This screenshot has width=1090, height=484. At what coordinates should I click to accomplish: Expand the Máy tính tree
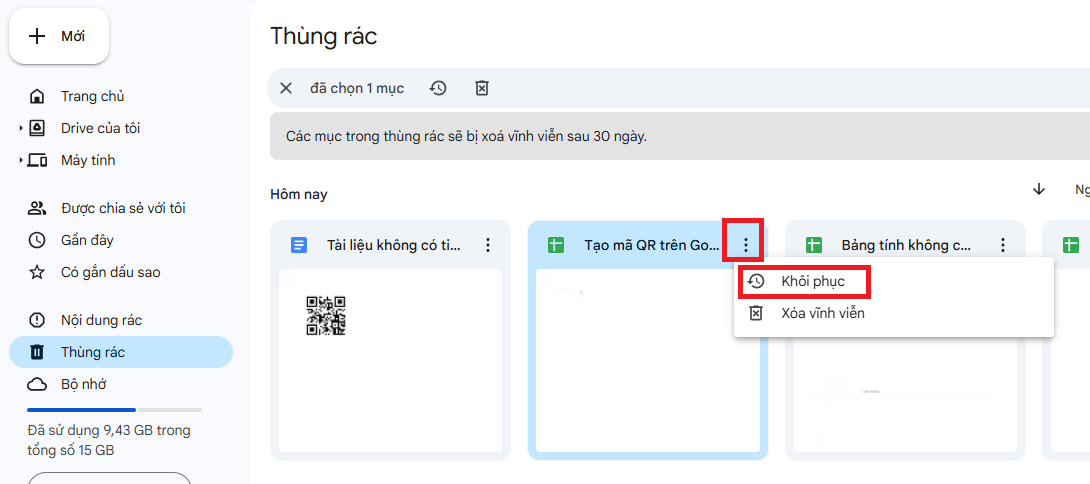(21, 160)
